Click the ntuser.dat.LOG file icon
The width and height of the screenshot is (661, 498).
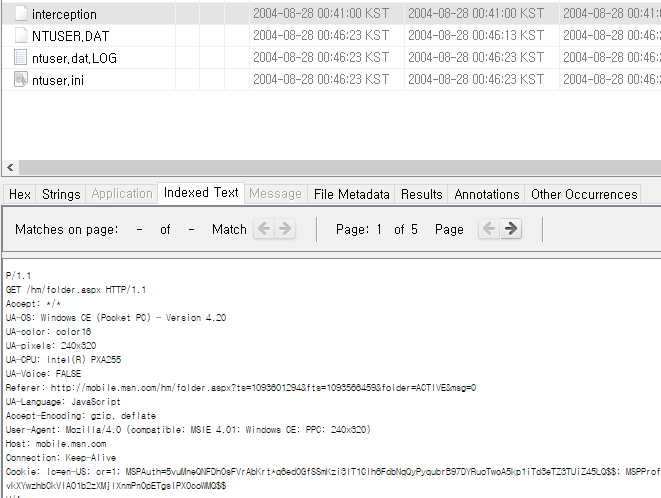(x=21, y=57)
